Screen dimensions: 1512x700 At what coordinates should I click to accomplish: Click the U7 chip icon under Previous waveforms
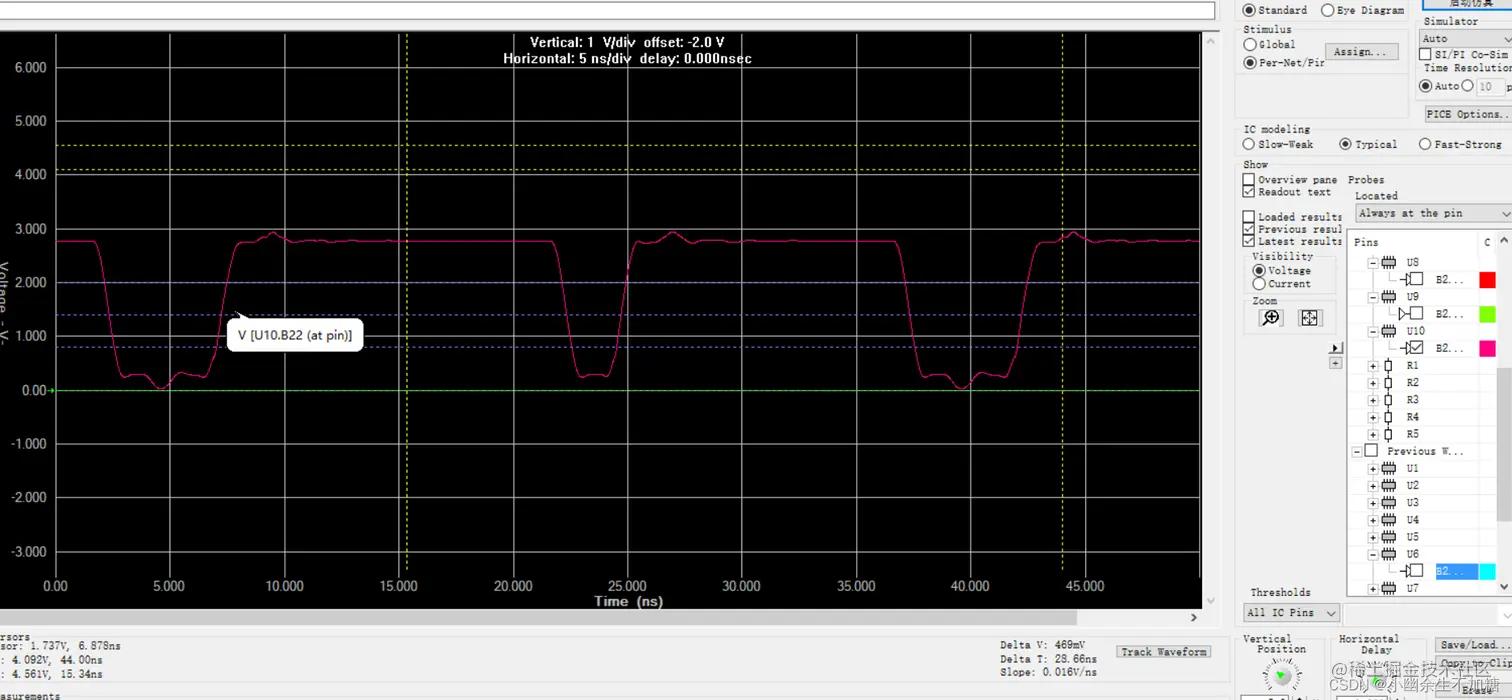click(1388, 588)
